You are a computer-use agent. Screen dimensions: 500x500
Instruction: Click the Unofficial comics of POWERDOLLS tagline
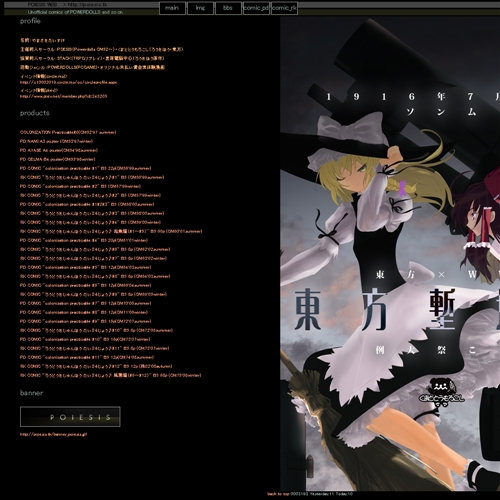pyautogui.click(x=76, y=12)
